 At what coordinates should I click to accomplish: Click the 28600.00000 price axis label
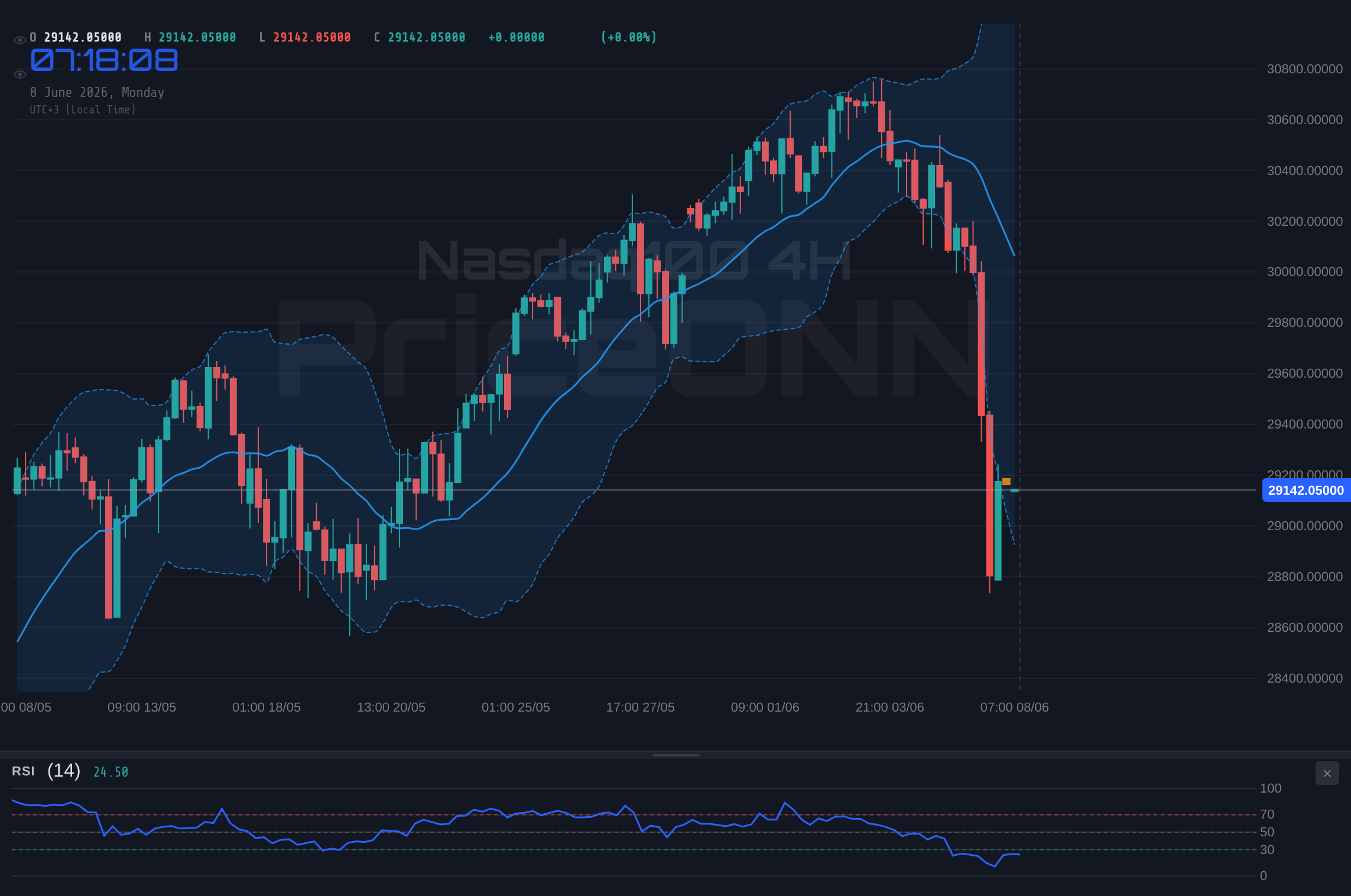(x=1305, y=628)
